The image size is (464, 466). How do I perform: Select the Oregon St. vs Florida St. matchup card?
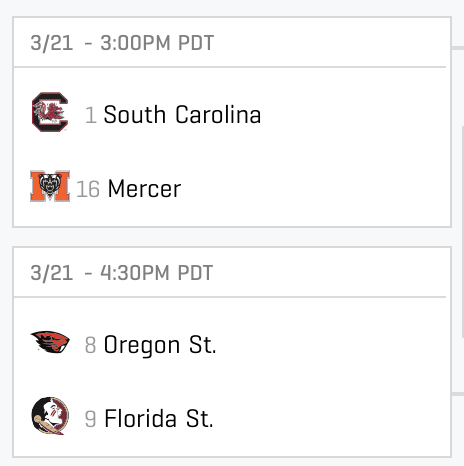click(232, 352)
